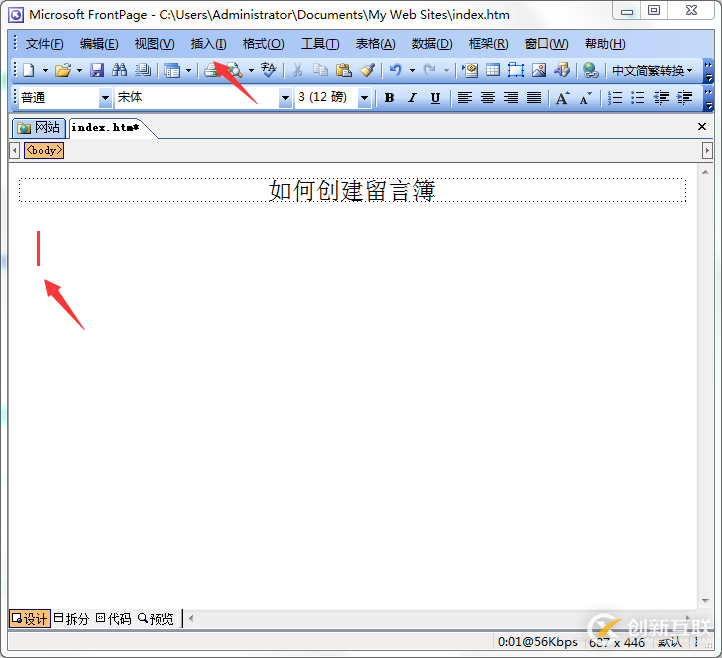
Task: Click the Insert Layer icon
Action: [x=516, y=70]
